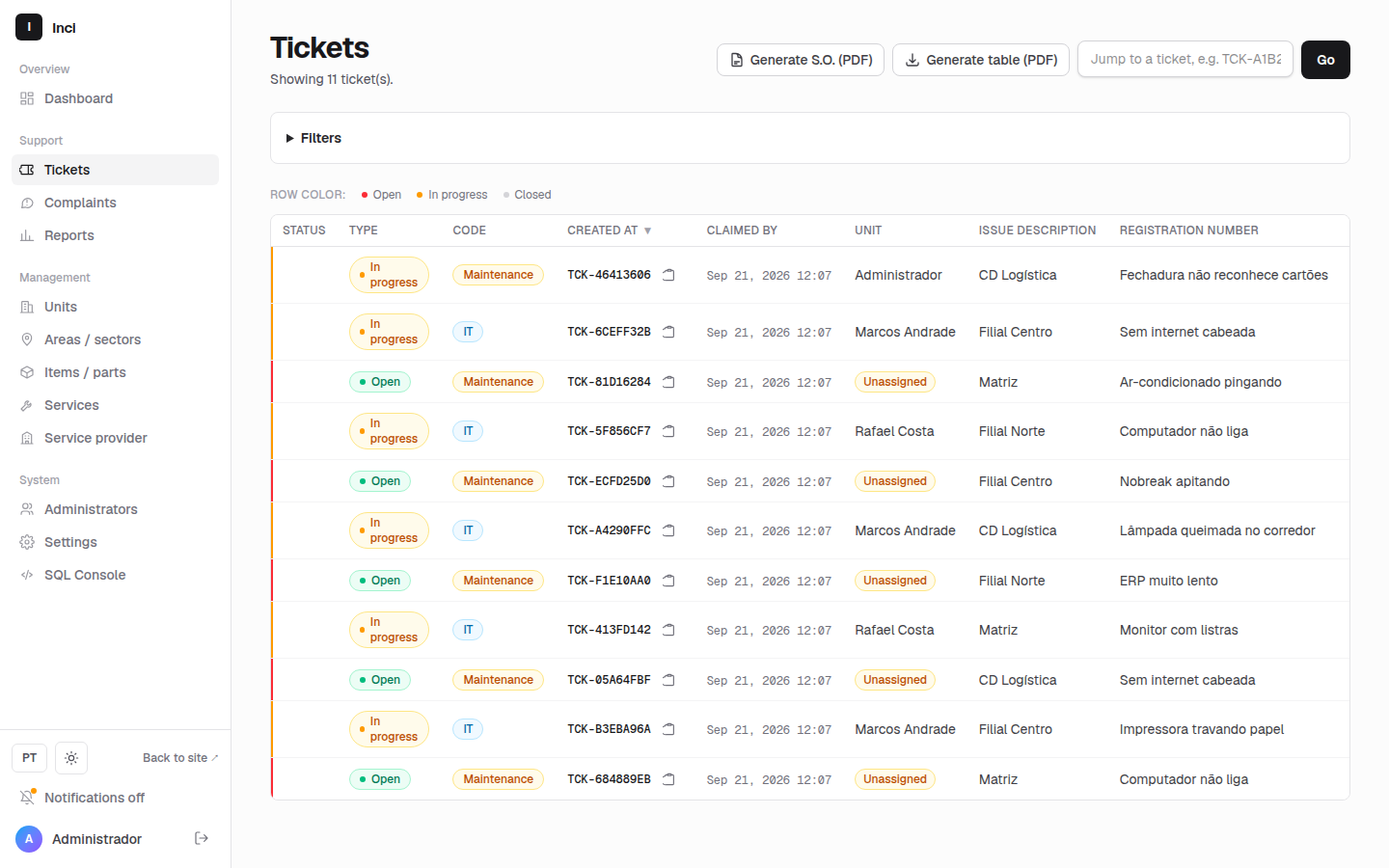Open SQL Console
The width and height of the screenshot is (1389, 868).
point(115,575)
